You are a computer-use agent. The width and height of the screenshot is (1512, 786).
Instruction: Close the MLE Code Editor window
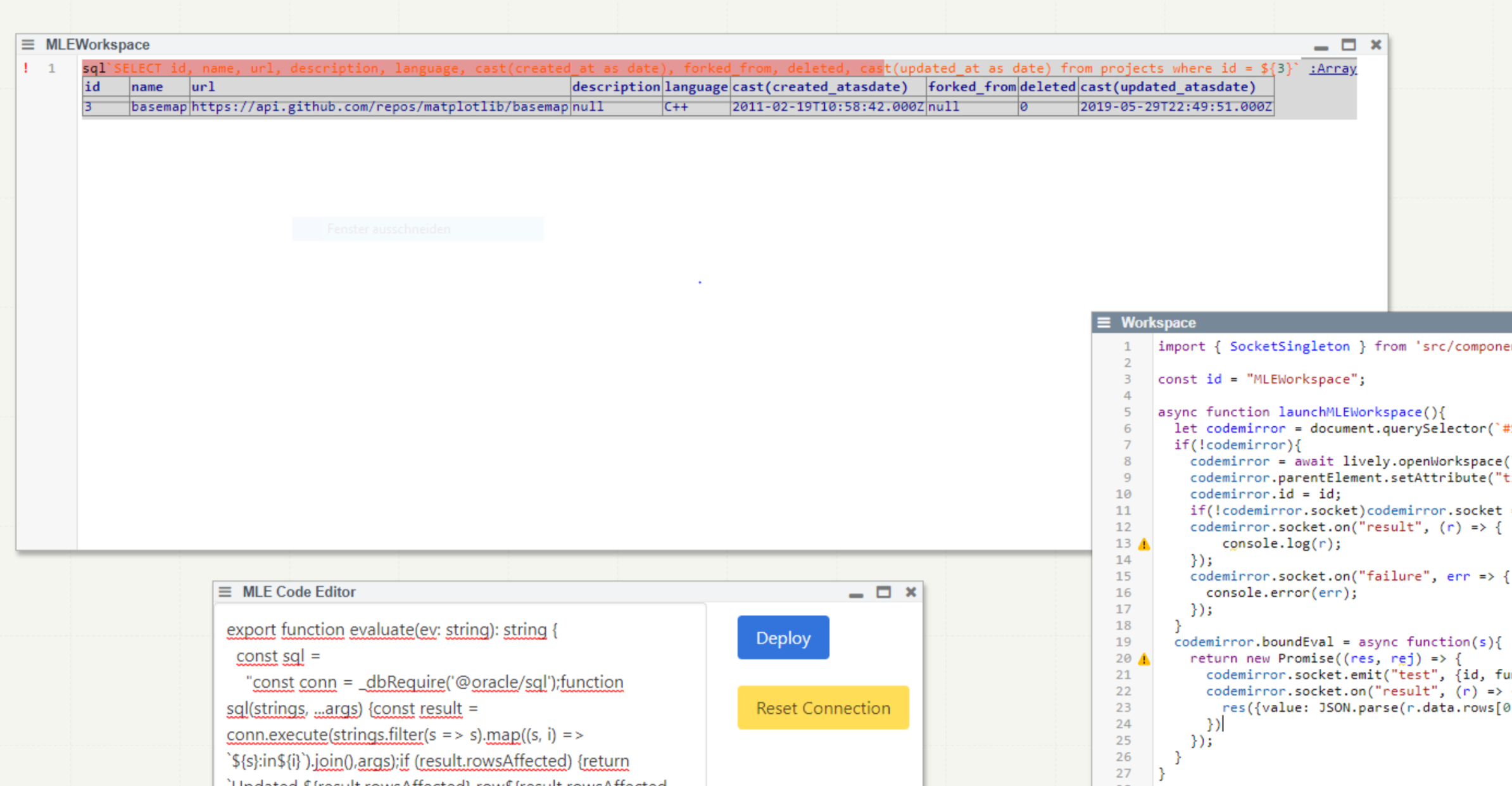[x=910, y=592]
